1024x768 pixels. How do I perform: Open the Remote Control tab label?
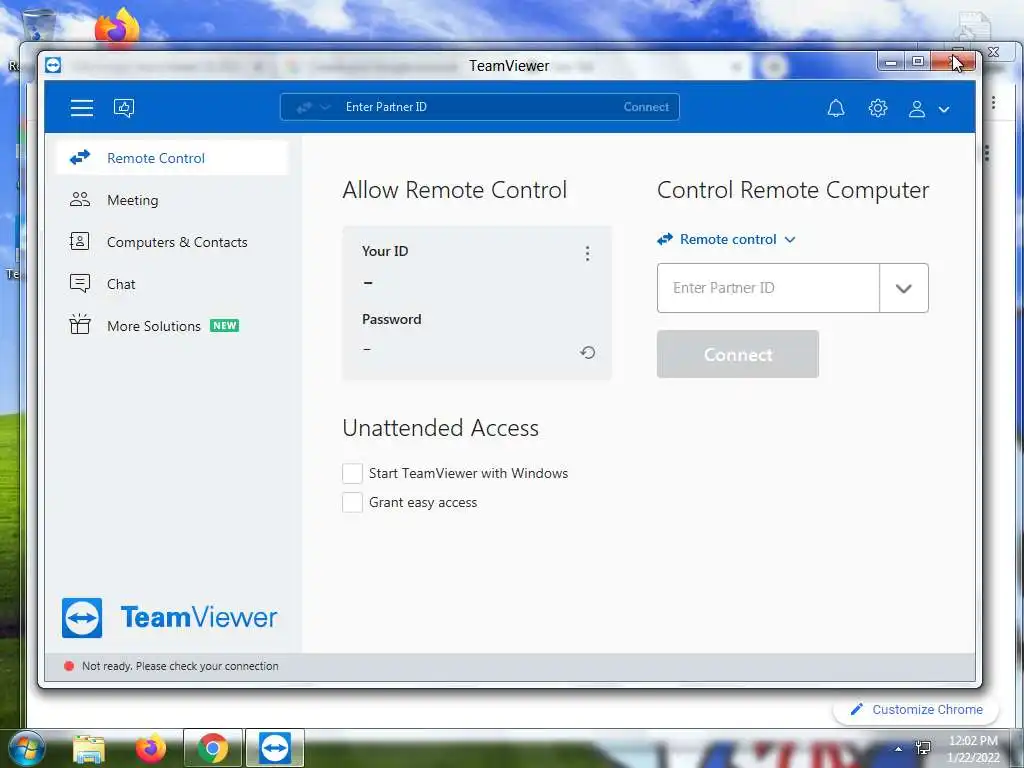156,158
